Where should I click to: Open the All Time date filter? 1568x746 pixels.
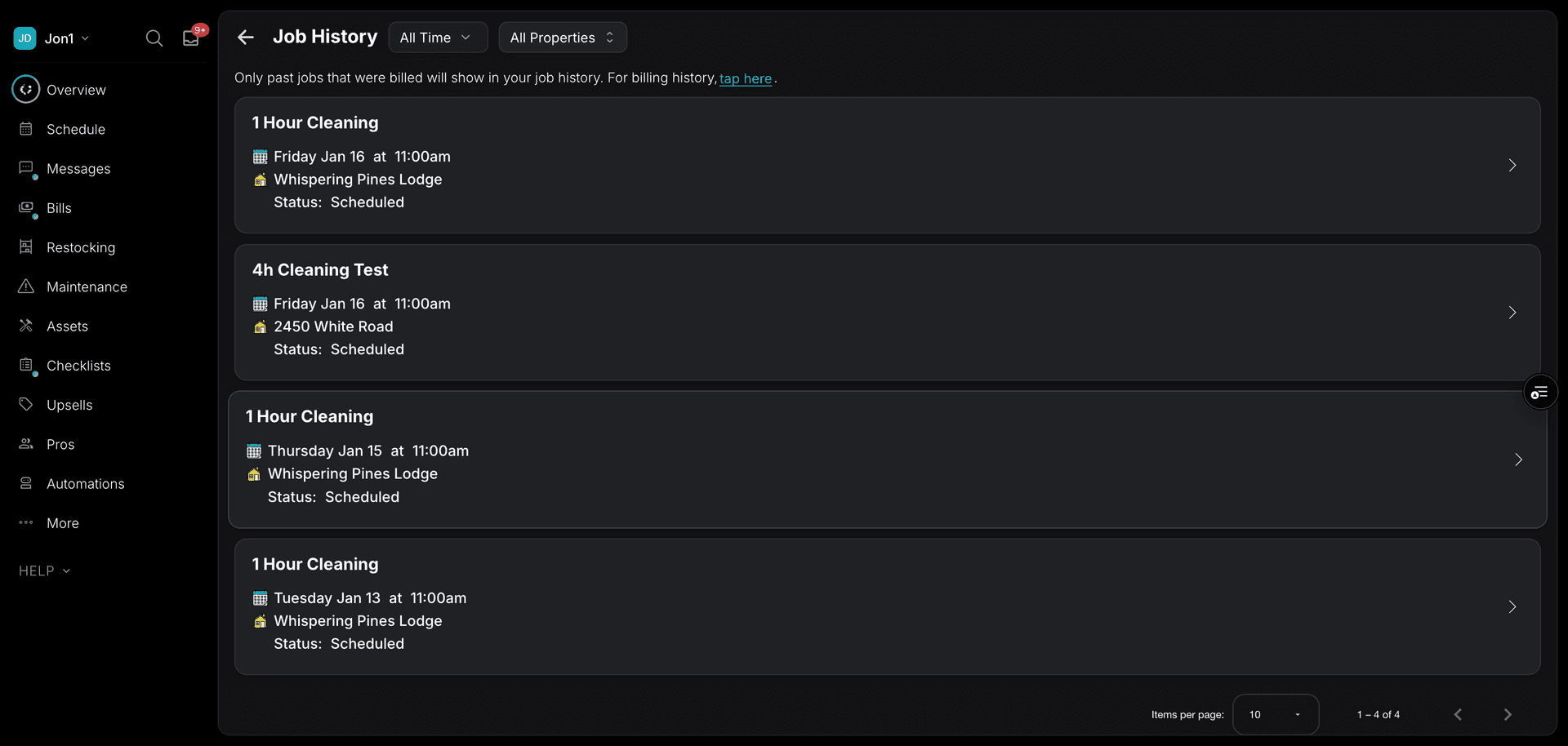click(x=437, y=38)
